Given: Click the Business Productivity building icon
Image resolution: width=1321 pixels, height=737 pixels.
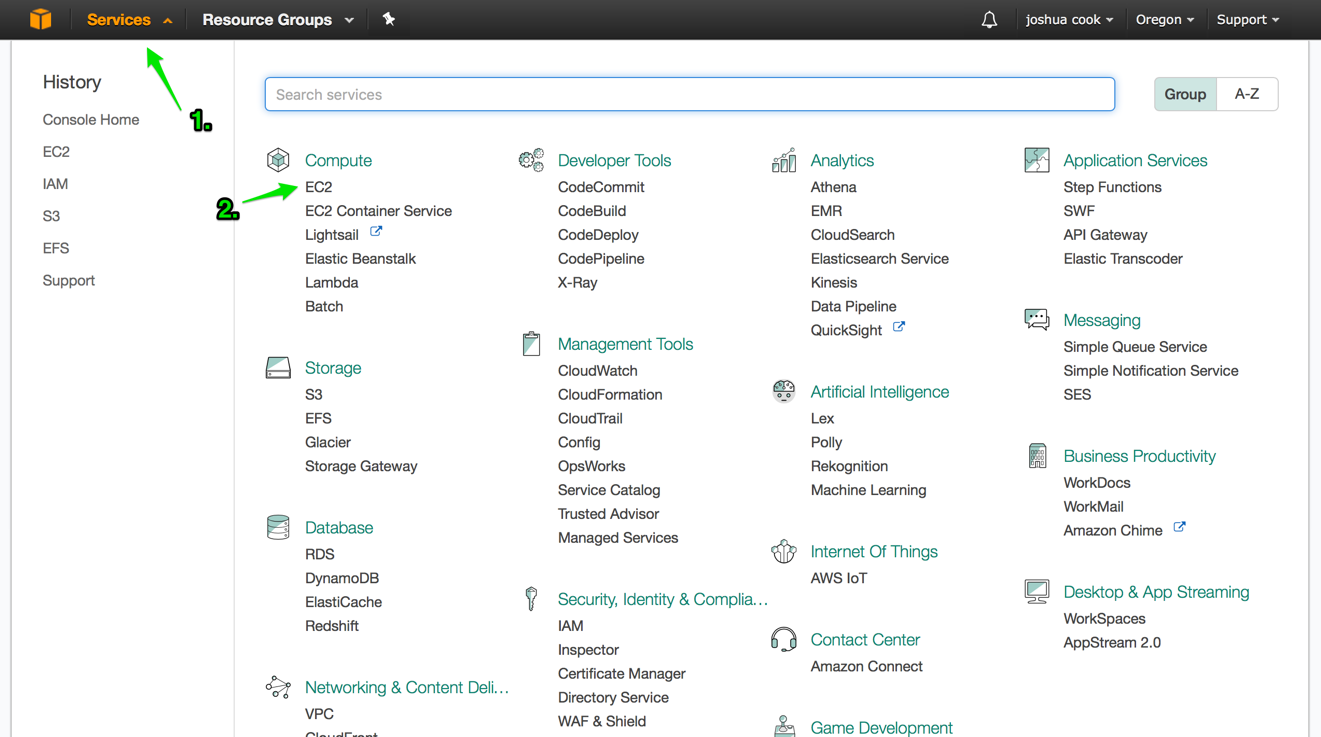Looking at the screenshot, I should pyautogui.click(x=1037, y=455).
